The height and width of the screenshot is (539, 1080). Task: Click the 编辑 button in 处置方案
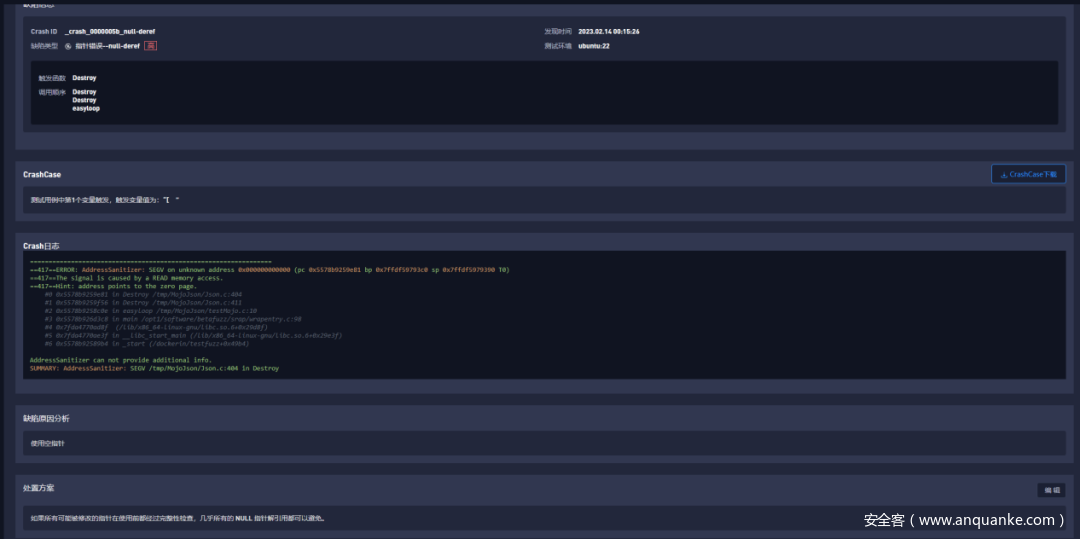[x=1051, y=490]
